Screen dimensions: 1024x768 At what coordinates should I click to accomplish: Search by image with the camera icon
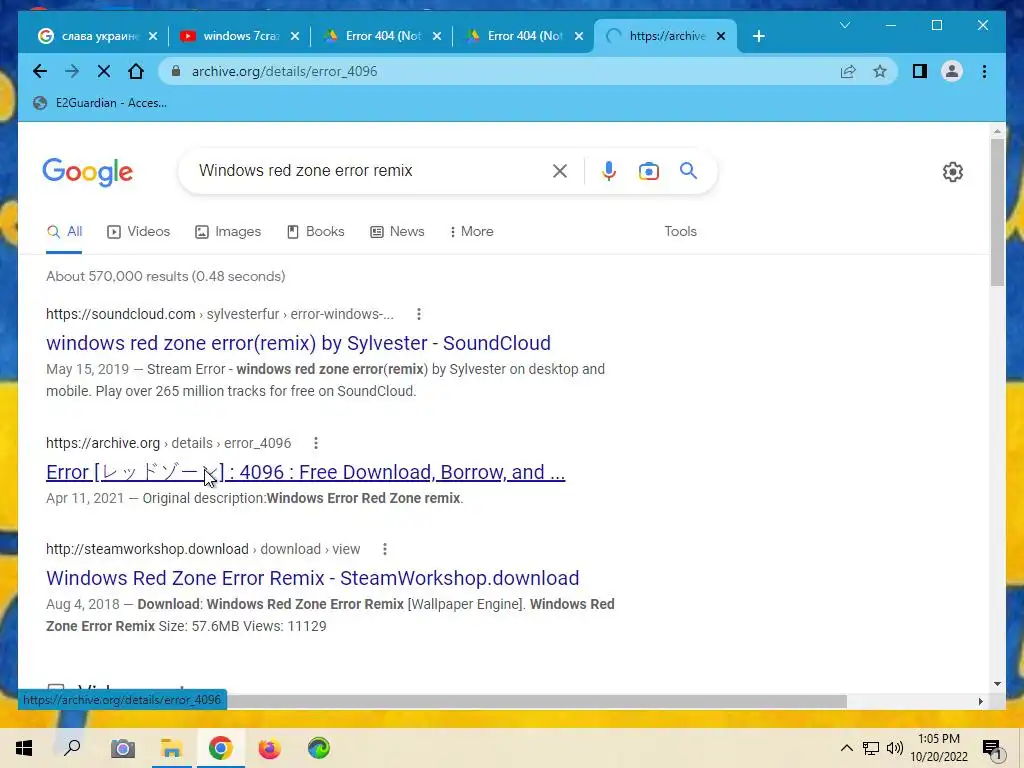tap(648, 171)
